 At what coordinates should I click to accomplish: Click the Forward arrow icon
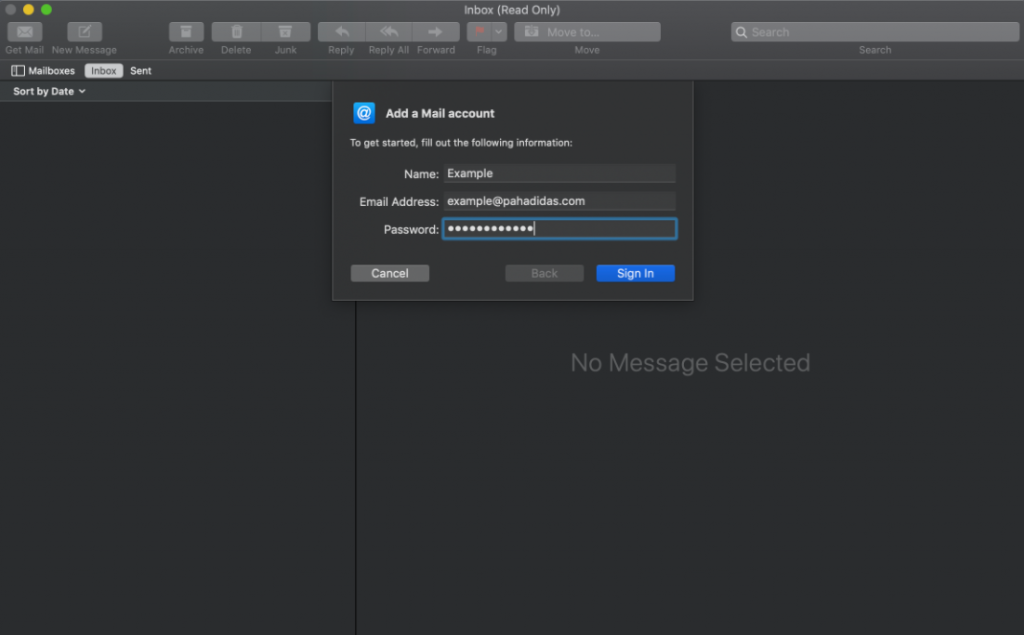(436, 32)
